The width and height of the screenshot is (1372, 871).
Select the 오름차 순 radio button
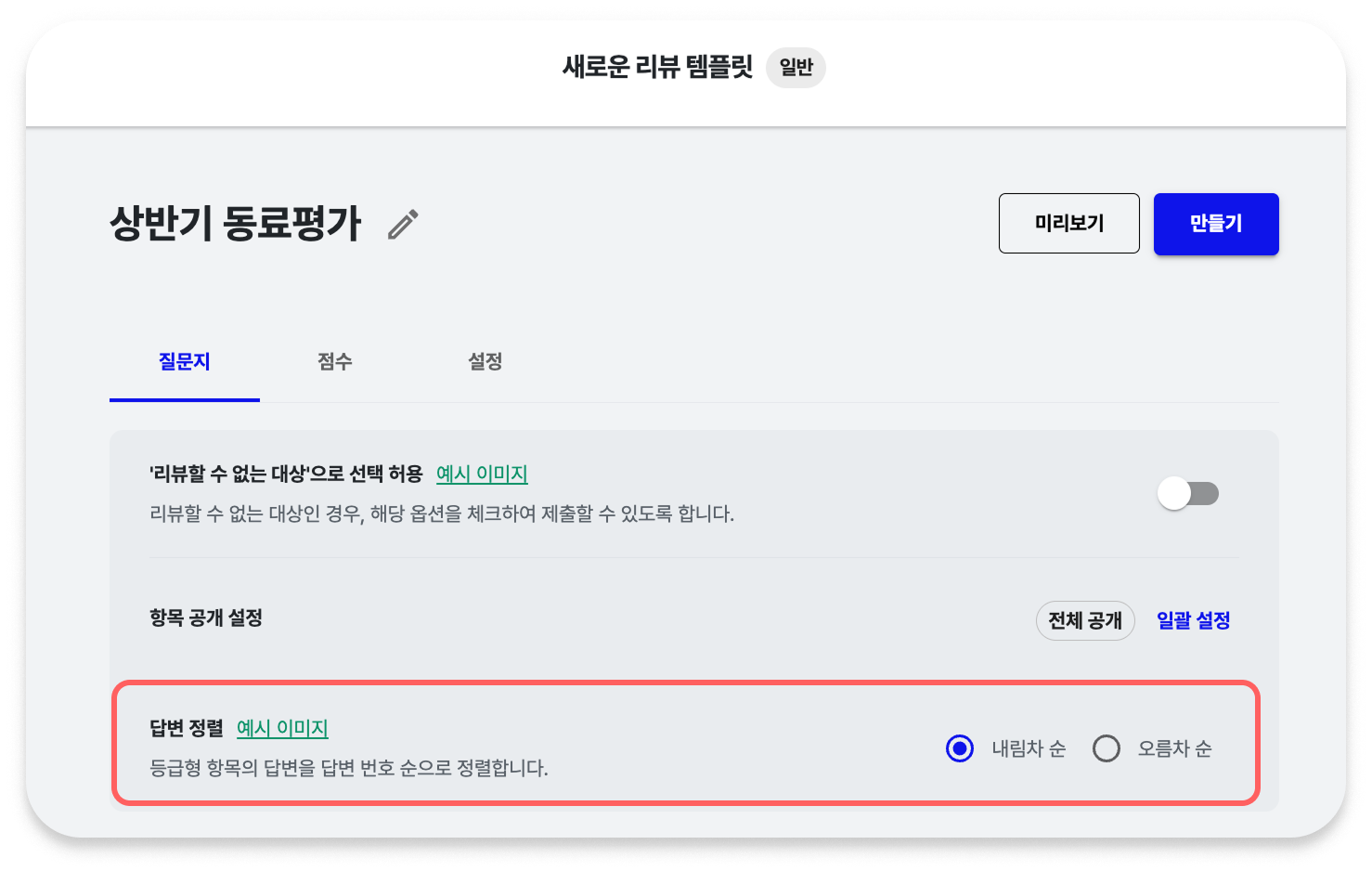[x=1106, y=748]
